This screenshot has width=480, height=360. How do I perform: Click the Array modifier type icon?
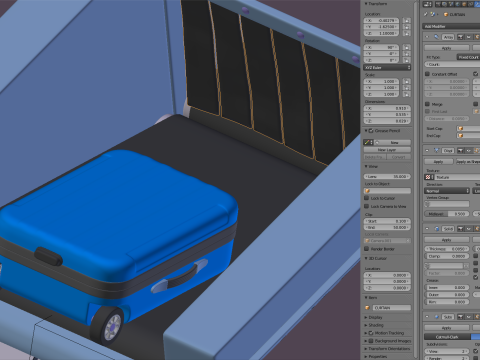click(x=436, y=37)
